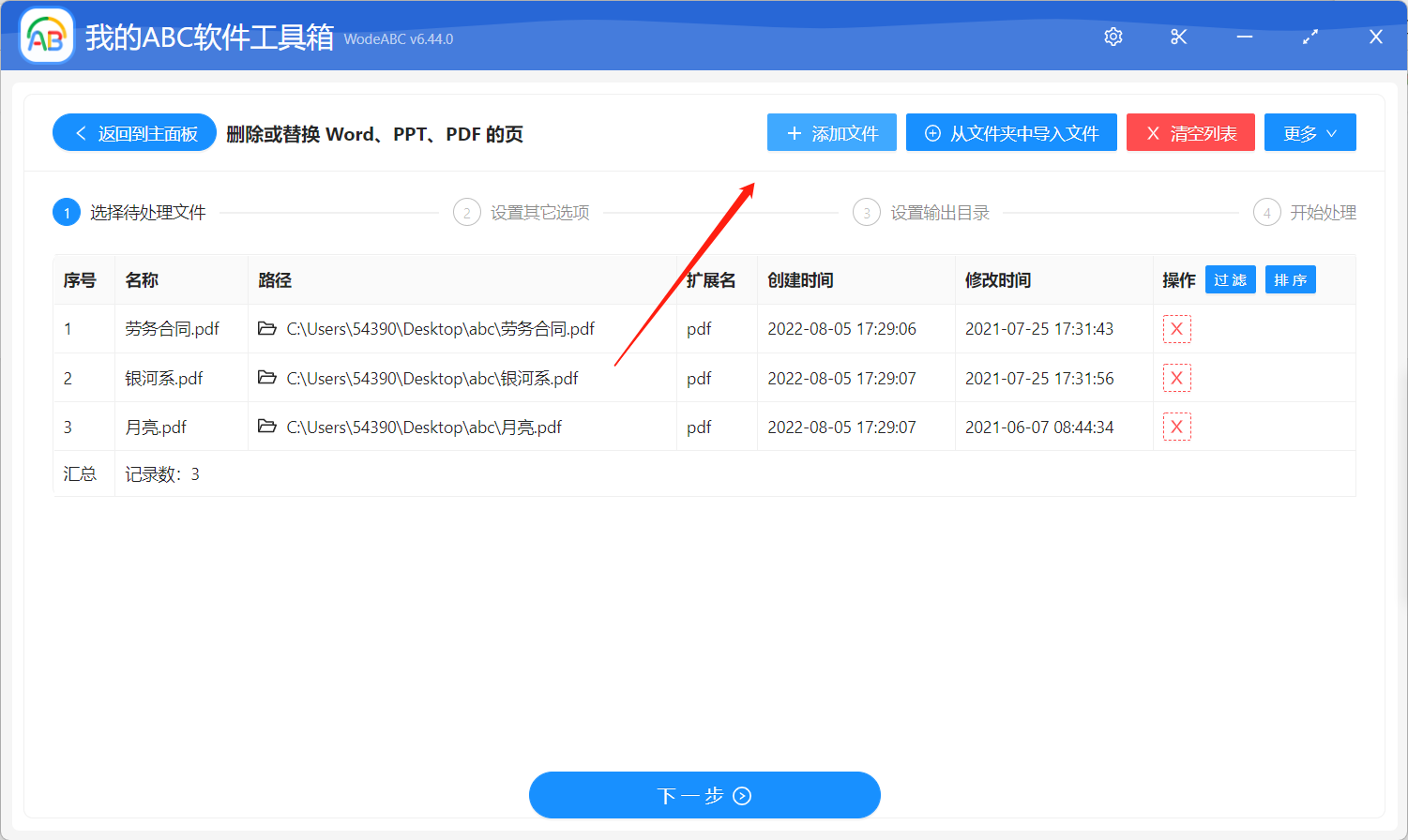Viewport: 1408px width, 840px height.
Task: Open the settings gear in the title bar
Action: tap(1113, 37)
